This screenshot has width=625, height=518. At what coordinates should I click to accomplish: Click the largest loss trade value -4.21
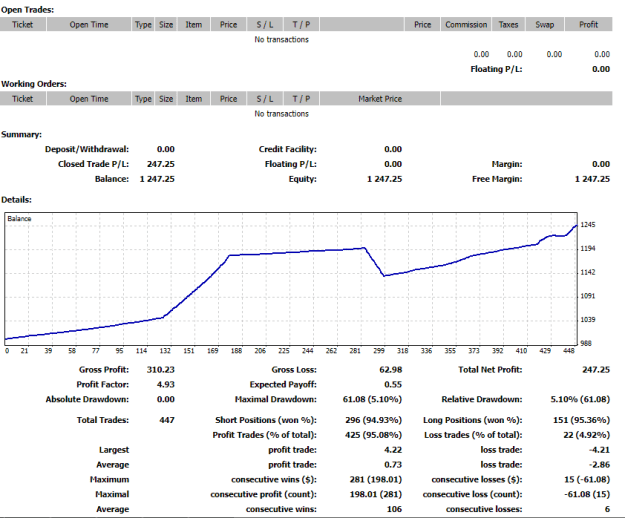pos(599,450)
